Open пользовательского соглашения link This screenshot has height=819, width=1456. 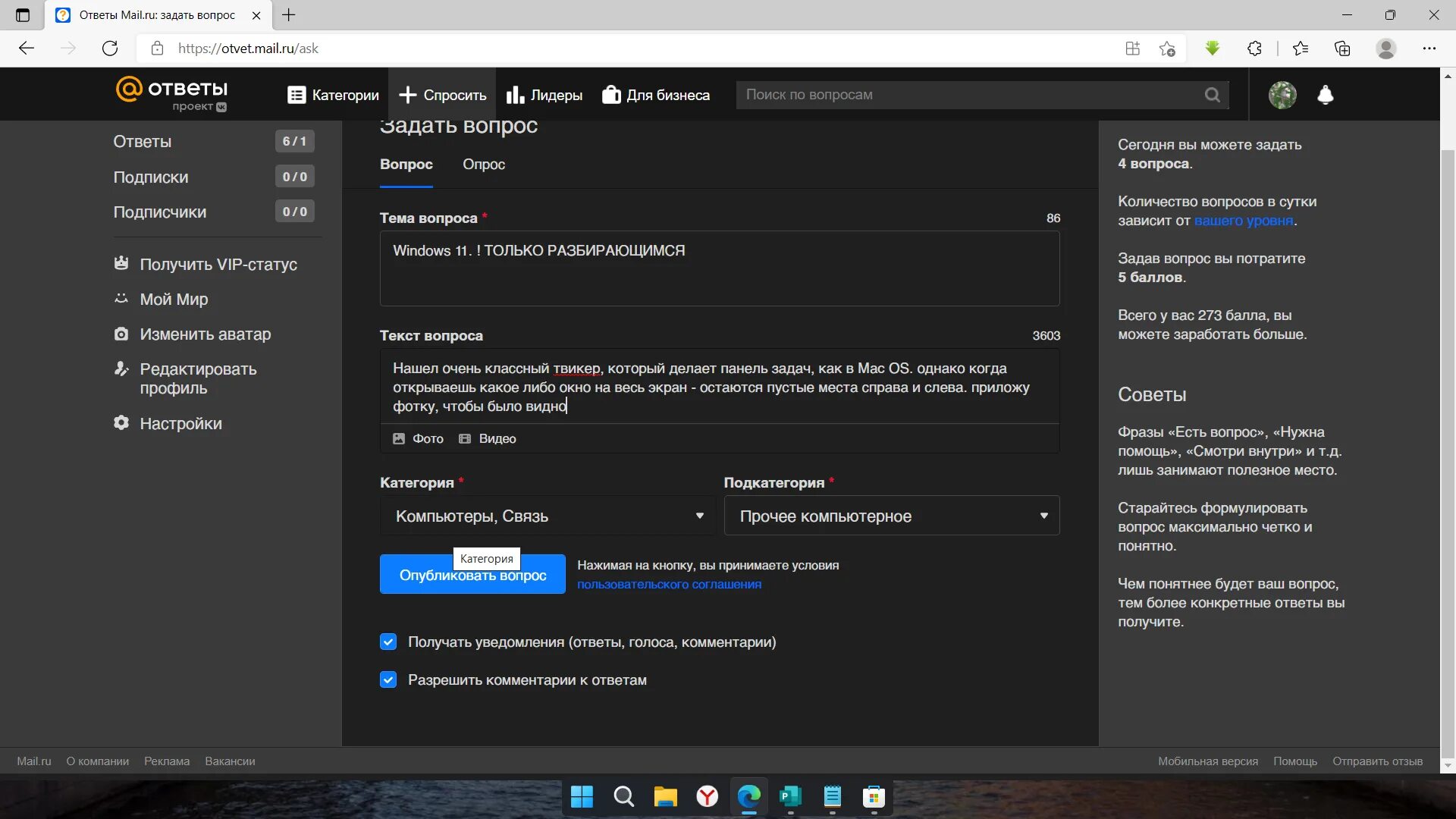(x=669, y=584)
